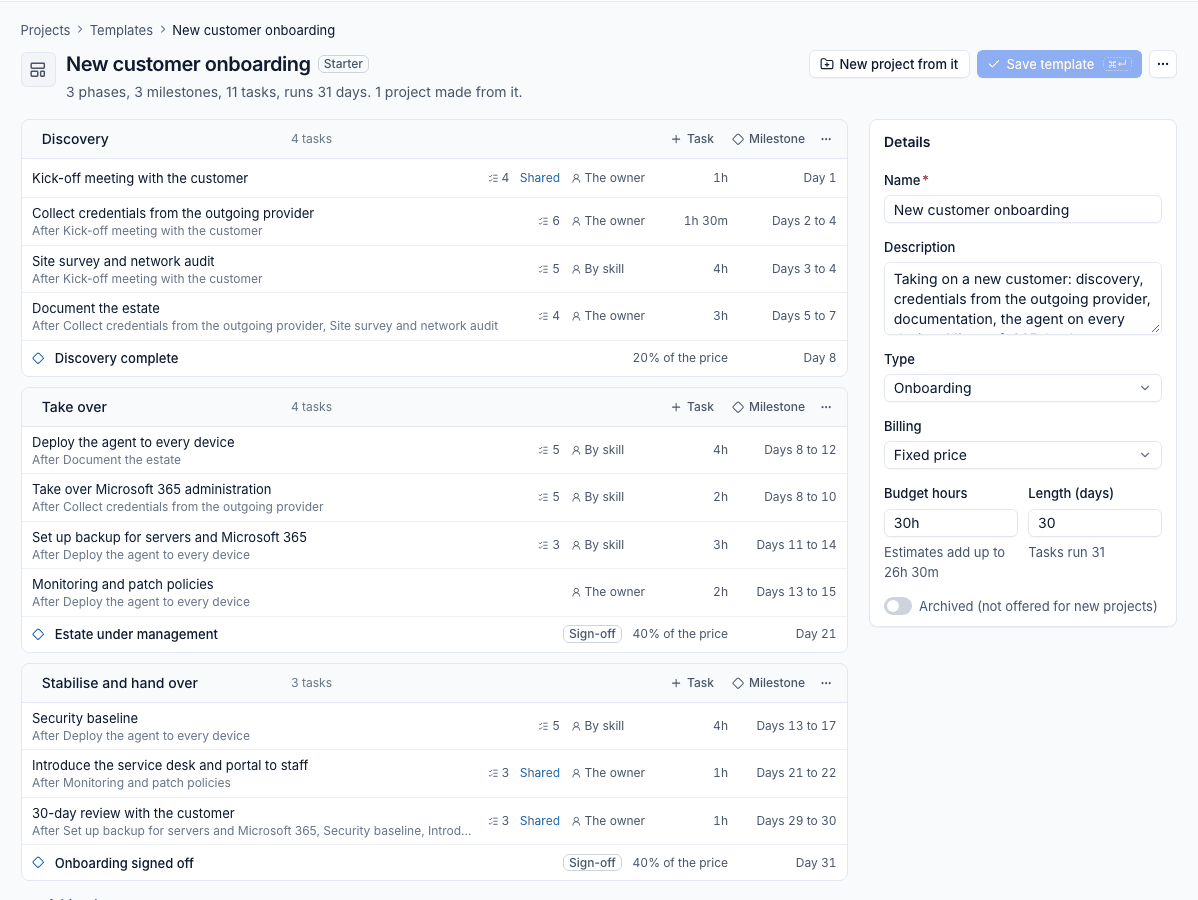Click checklist count 3 on 30-day review row

pyautogui.click(x=498, y=821)
